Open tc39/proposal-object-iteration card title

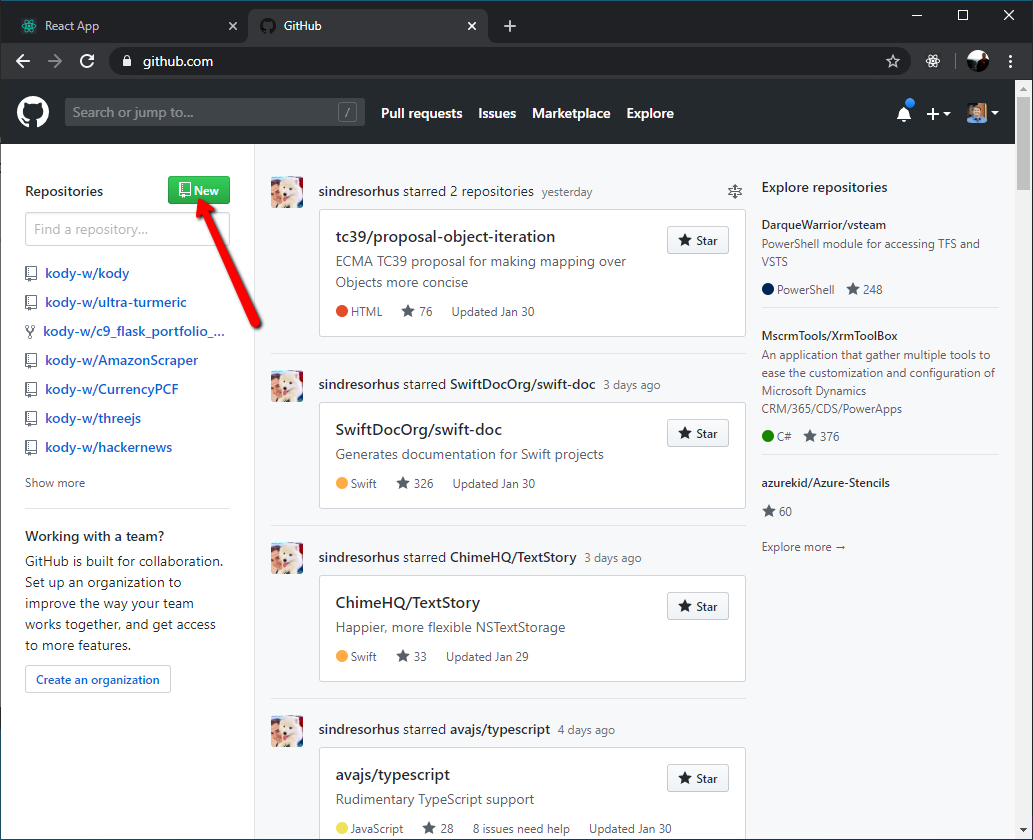pos(445,237)
